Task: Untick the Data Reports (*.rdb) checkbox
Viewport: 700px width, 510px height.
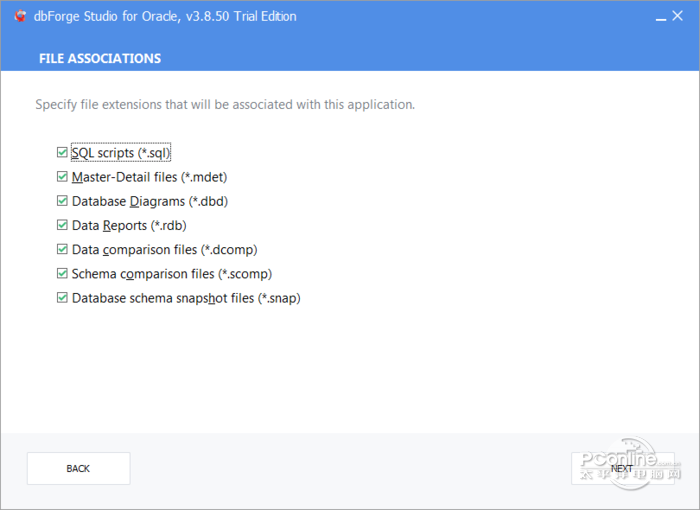Action: (63, 225)
